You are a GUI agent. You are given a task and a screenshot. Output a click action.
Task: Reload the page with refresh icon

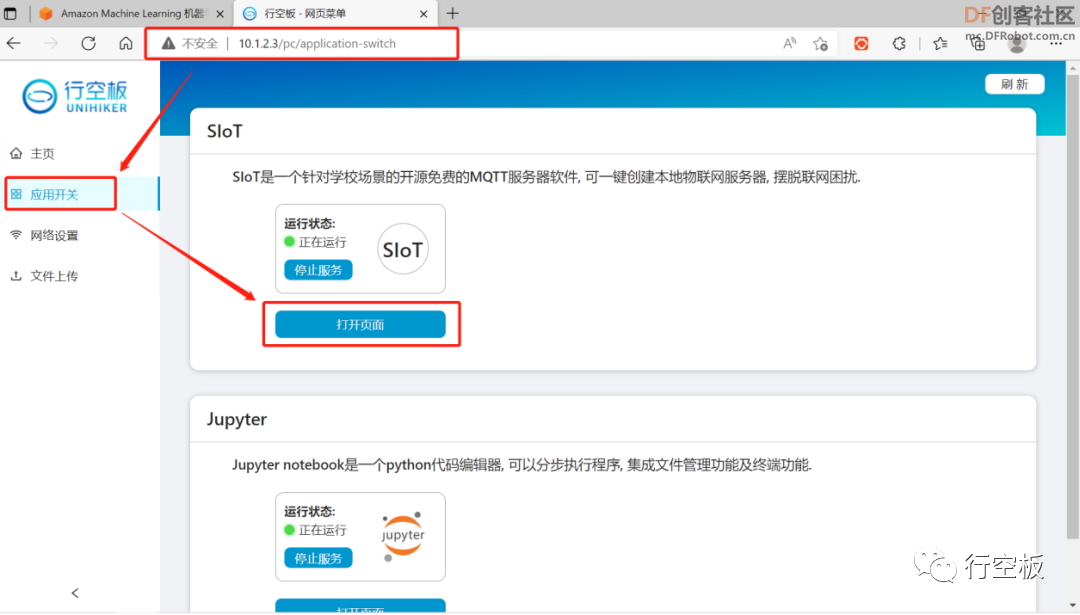pyautogui.click(x=88, y=43)
